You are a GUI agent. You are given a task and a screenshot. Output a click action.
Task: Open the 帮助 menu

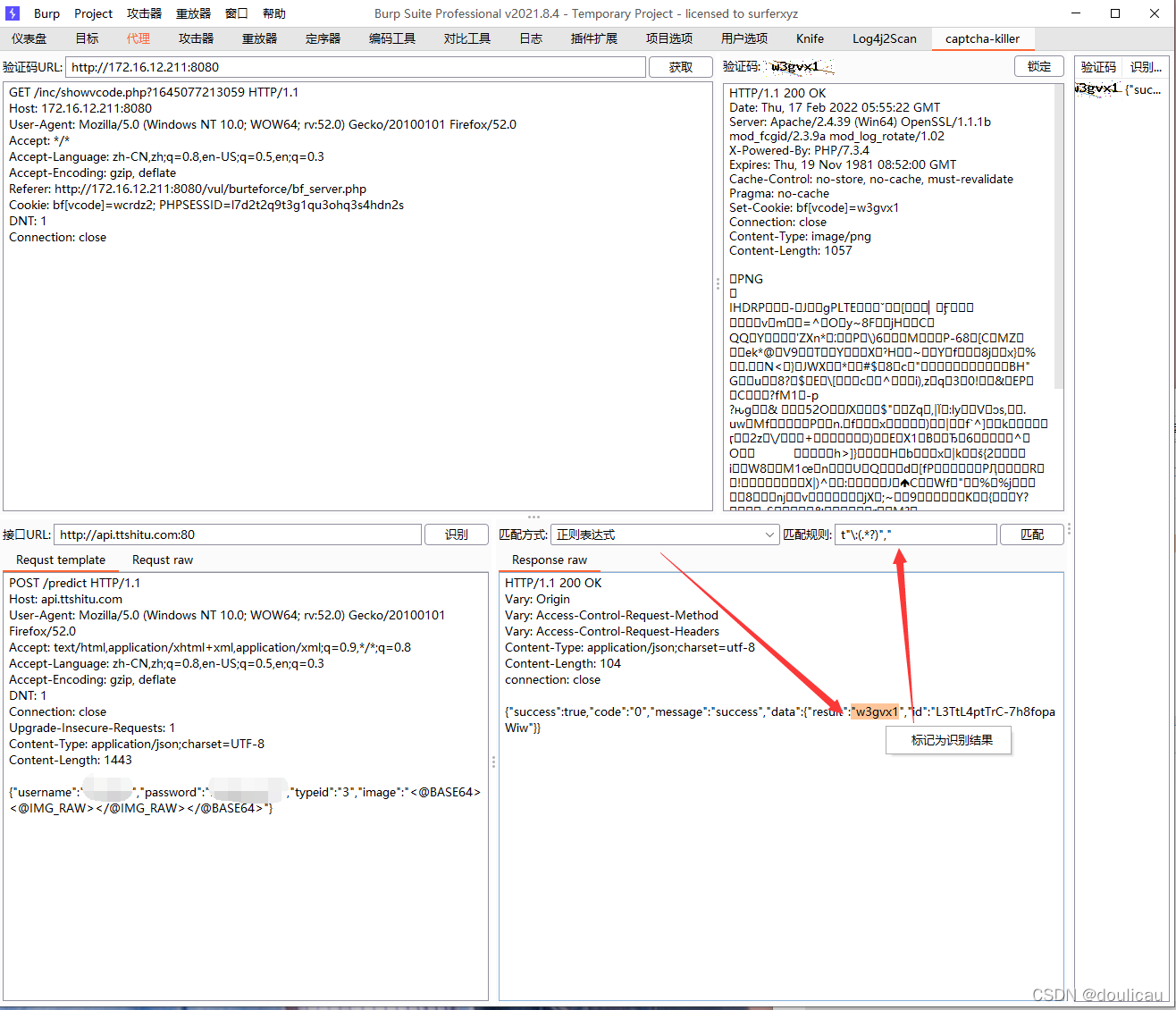pyautogui.click(x=274, y=13)
